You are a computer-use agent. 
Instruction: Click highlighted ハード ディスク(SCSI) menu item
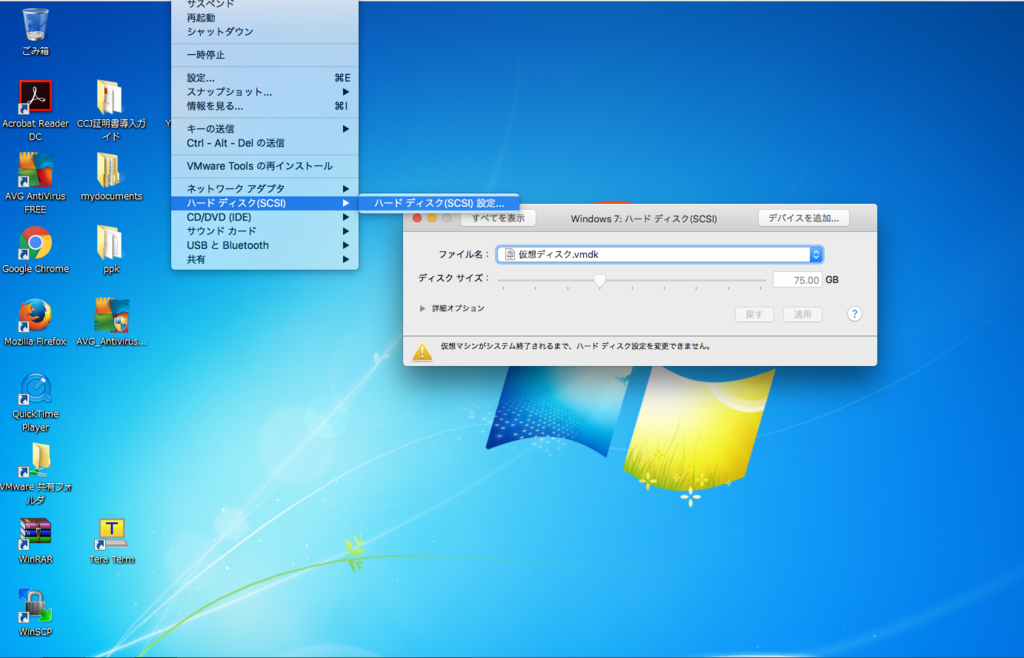tap(264, 203)
